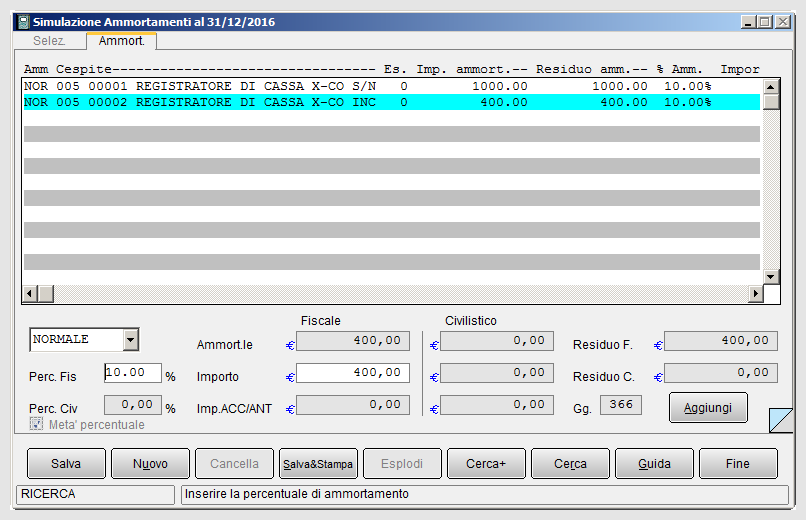Click the Fine button
The height and width of the screenshot is (520, 806).
[x=738, y=463]
